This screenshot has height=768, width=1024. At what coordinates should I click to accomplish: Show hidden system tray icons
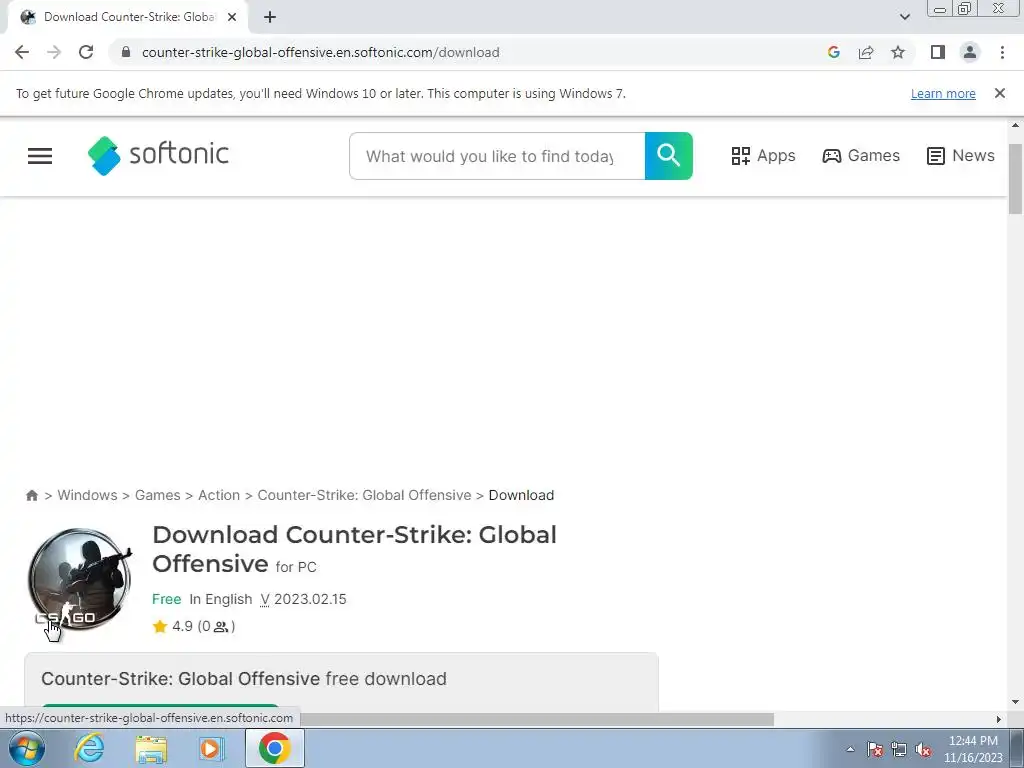(x=850, y=749)
